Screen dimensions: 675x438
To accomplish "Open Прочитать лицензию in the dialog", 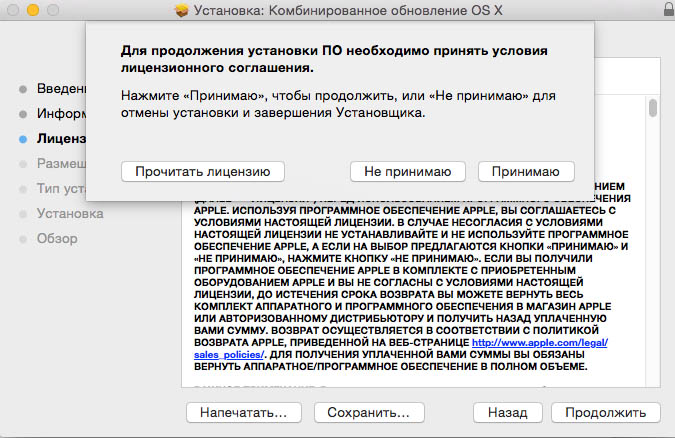I will tap(203, 171).
